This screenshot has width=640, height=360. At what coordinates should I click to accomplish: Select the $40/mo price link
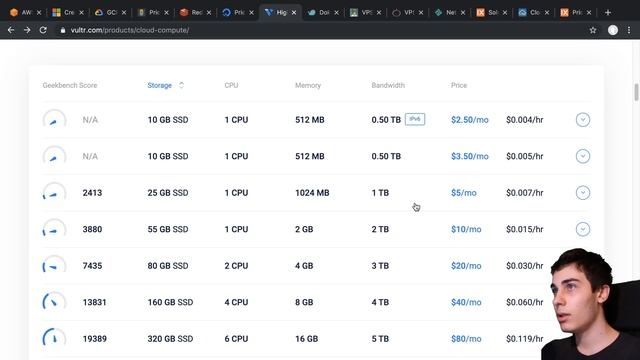(466, 302)
